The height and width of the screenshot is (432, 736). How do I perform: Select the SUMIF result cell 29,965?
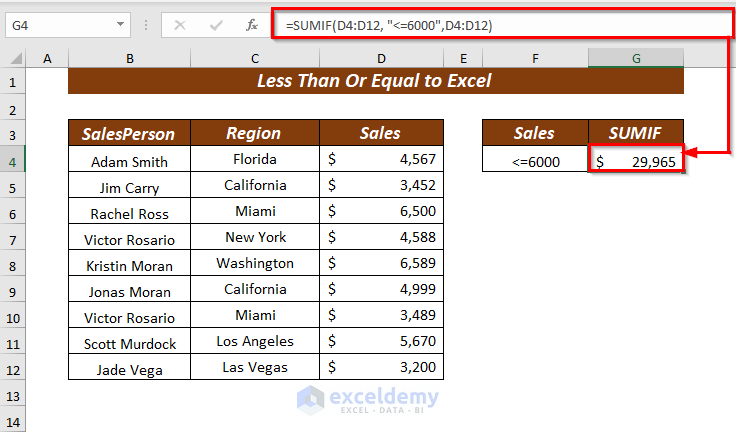pos(636,160)
